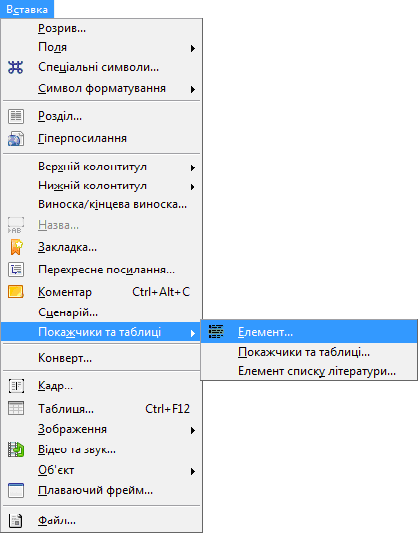
Task: Click the yellow Коментар comment icon
Action: pos(16,292)
